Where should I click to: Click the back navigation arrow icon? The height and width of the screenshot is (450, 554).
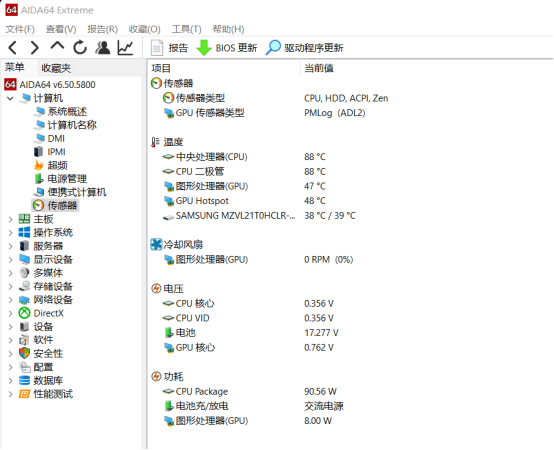pos(13,48)
